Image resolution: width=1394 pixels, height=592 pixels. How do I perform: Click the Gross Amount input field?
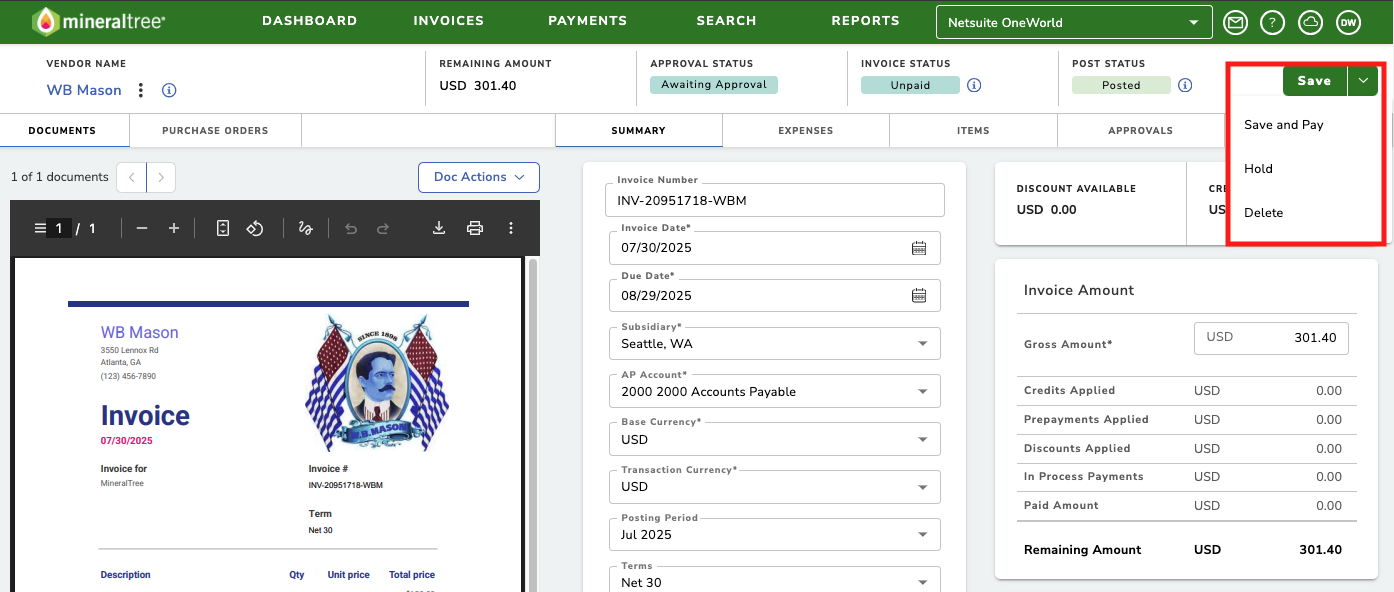(x=1272, y=338)
